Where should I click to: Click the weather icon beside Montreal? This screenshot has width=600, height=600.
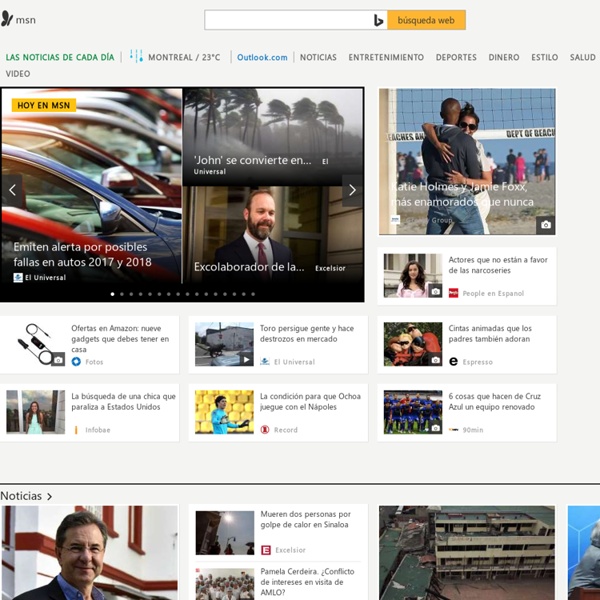point(136,57)
